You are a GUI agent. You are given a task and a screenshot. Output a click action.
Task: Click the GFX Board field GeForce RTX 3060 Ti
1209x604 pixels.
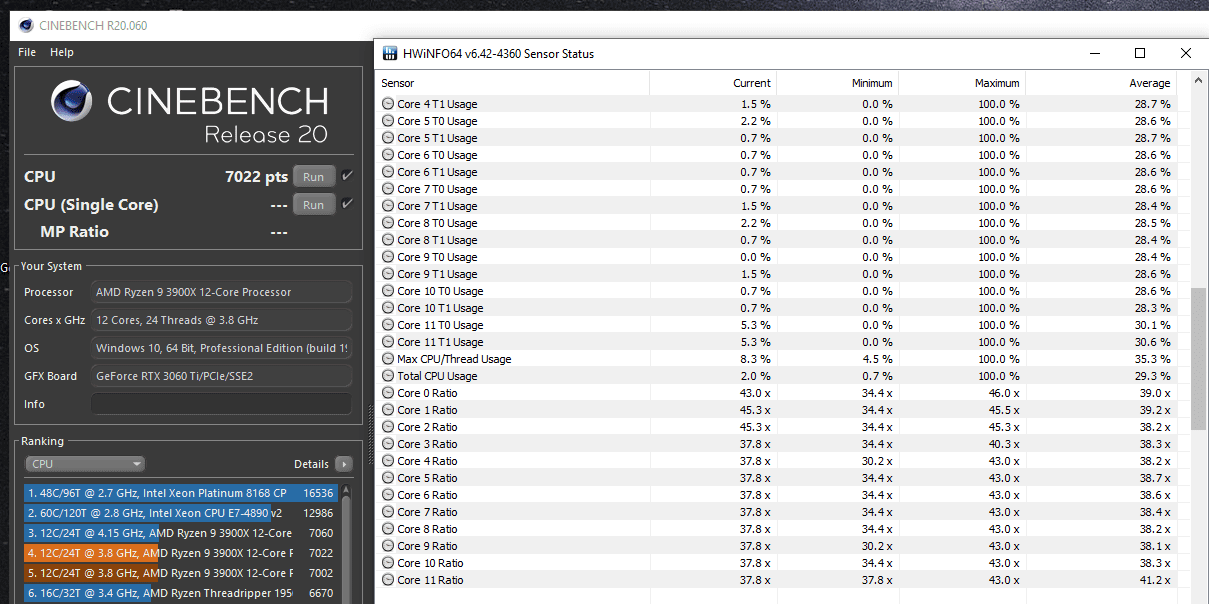[x=221, y=376]
